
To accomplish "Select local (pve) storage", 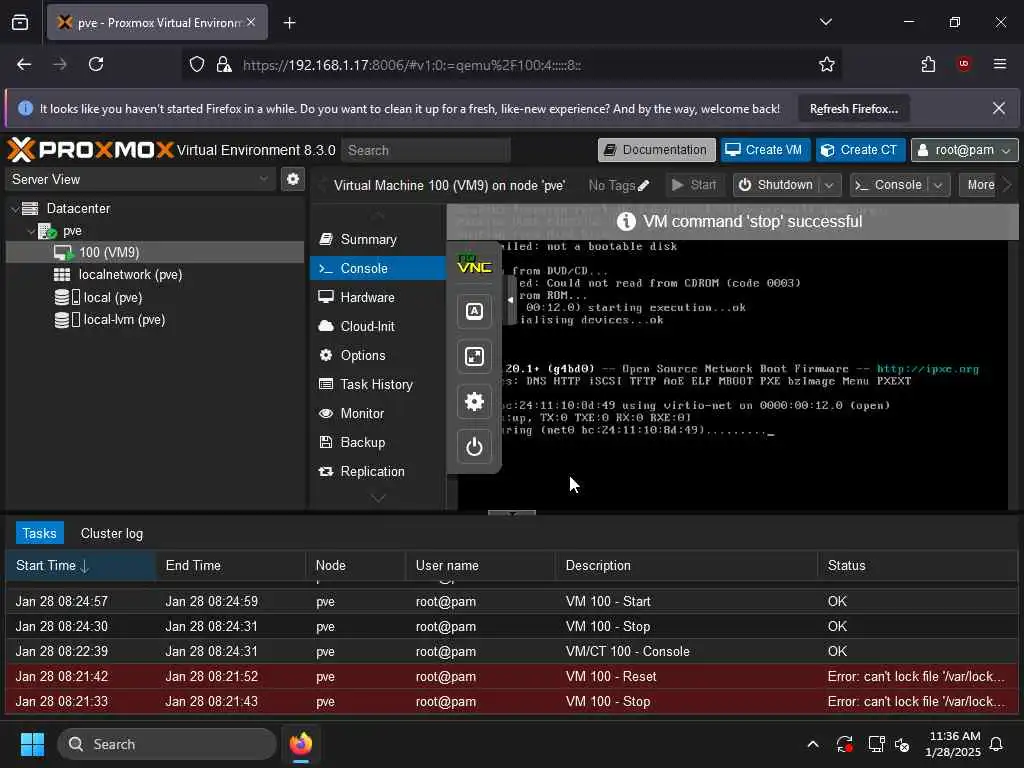I will [155, 298].
